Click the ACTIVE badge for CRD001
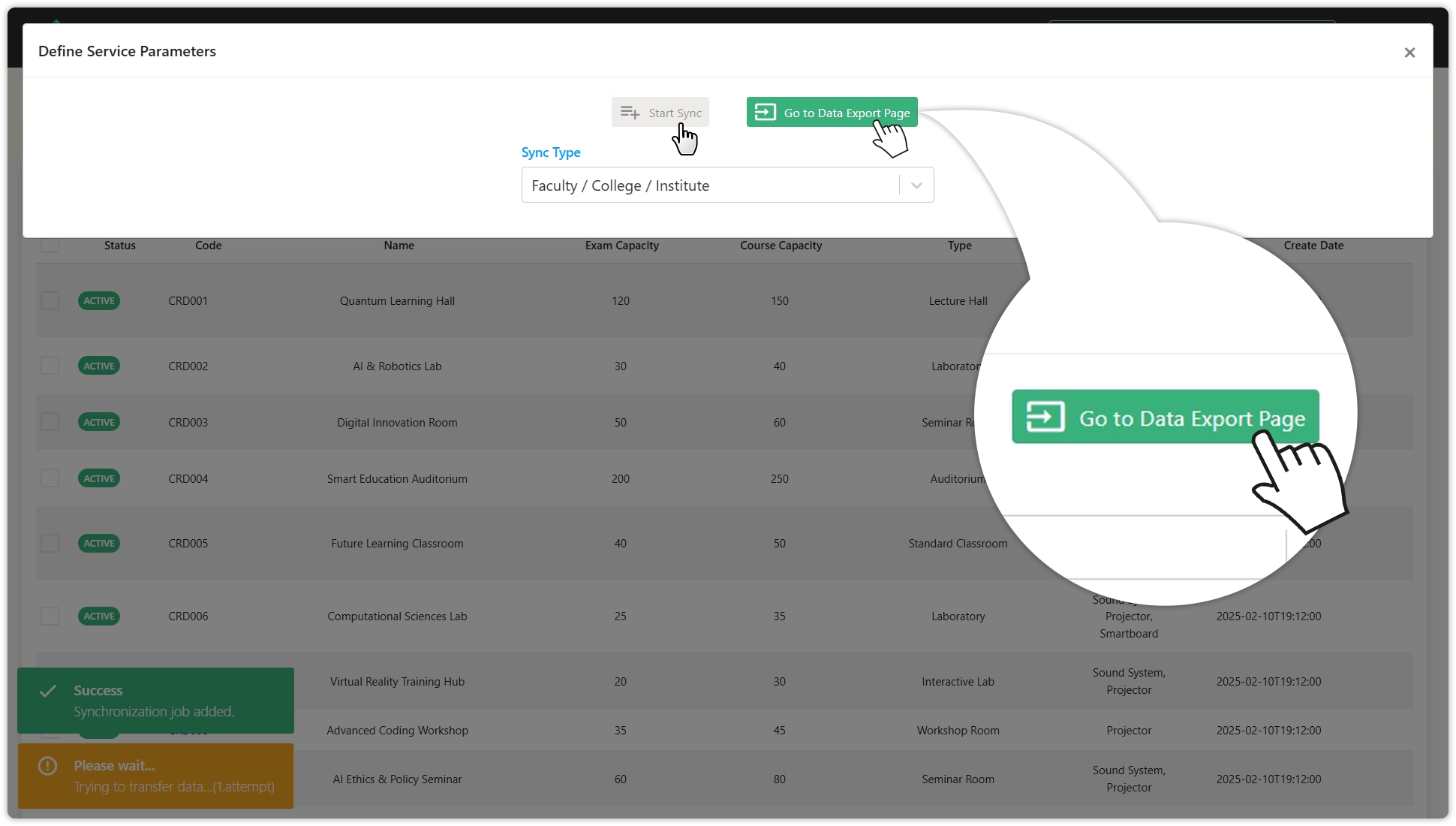The image size is (1456, 826). pyautogui.click(x=99, y=301)
